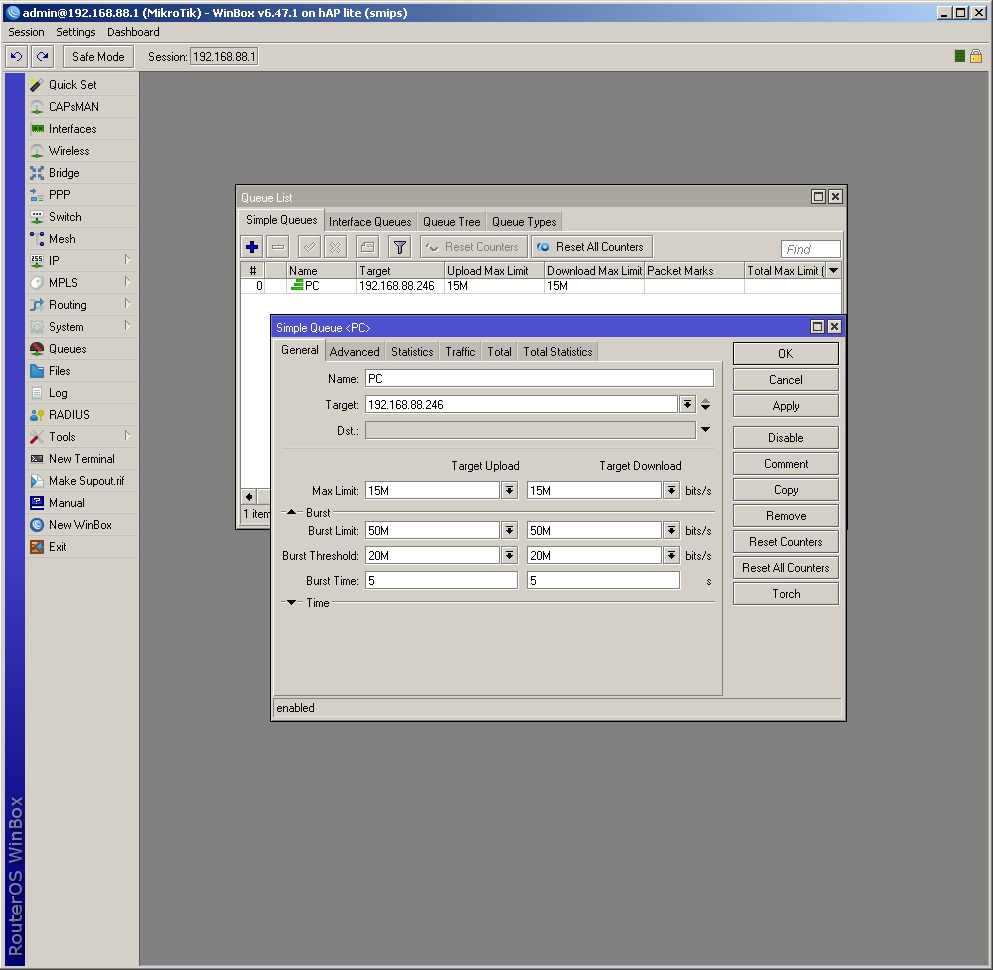Click Apply button
The width and height of the screenshot is (993, 970).
[786, 406]
